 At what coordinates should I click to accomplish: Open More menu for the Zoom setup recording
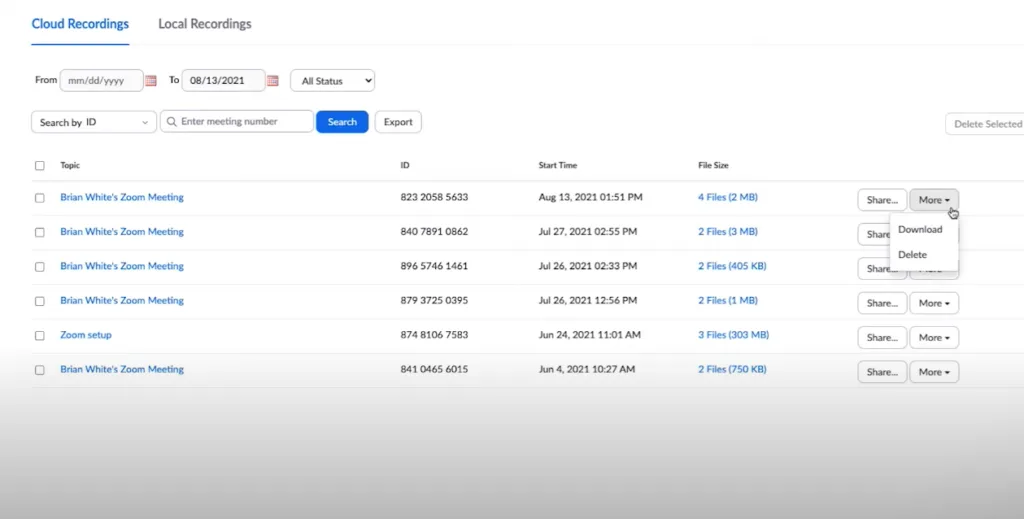coord(934,338)
